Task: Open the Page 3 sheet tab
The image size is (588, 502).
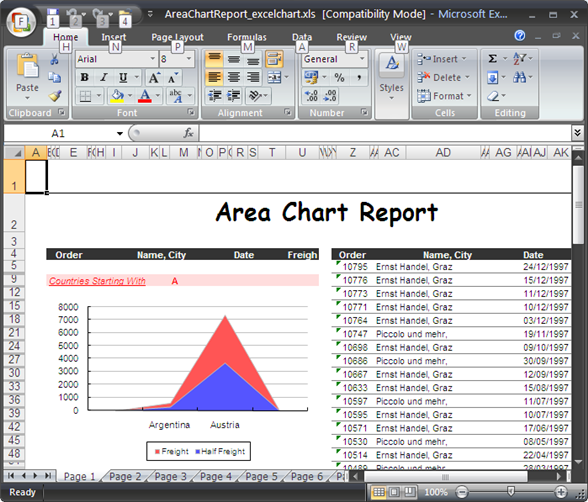Action: (171, 477)
